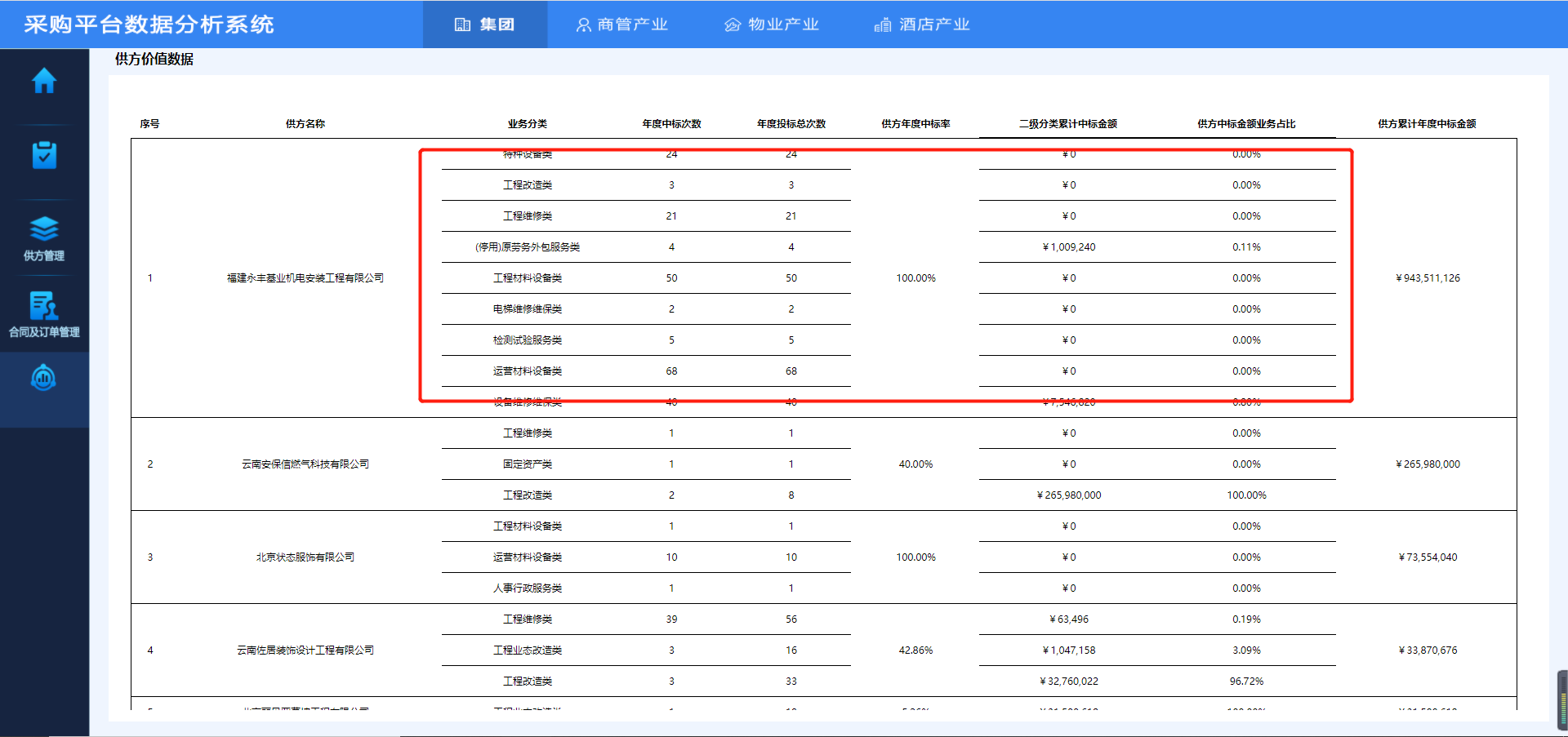
Task: Click the ¥1,009,240 amount cell
Action: click(x=1069, y=247)
